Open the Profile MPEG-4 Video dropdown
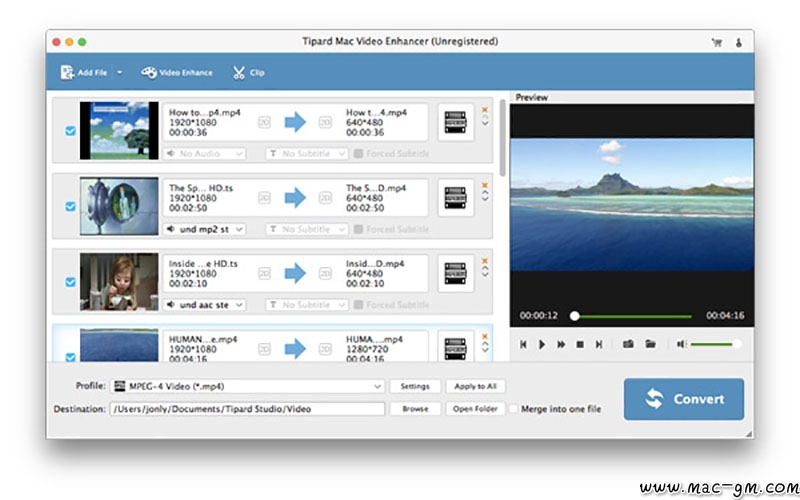Viewport: 800px width, 500px height. pos(247,386)
